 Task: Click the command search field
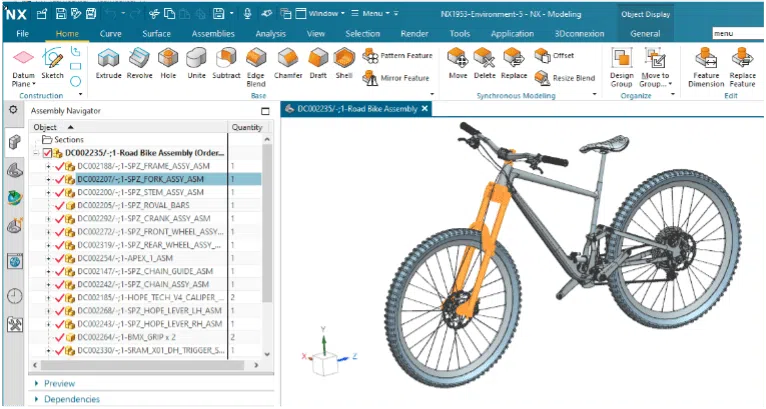point(738,33)
